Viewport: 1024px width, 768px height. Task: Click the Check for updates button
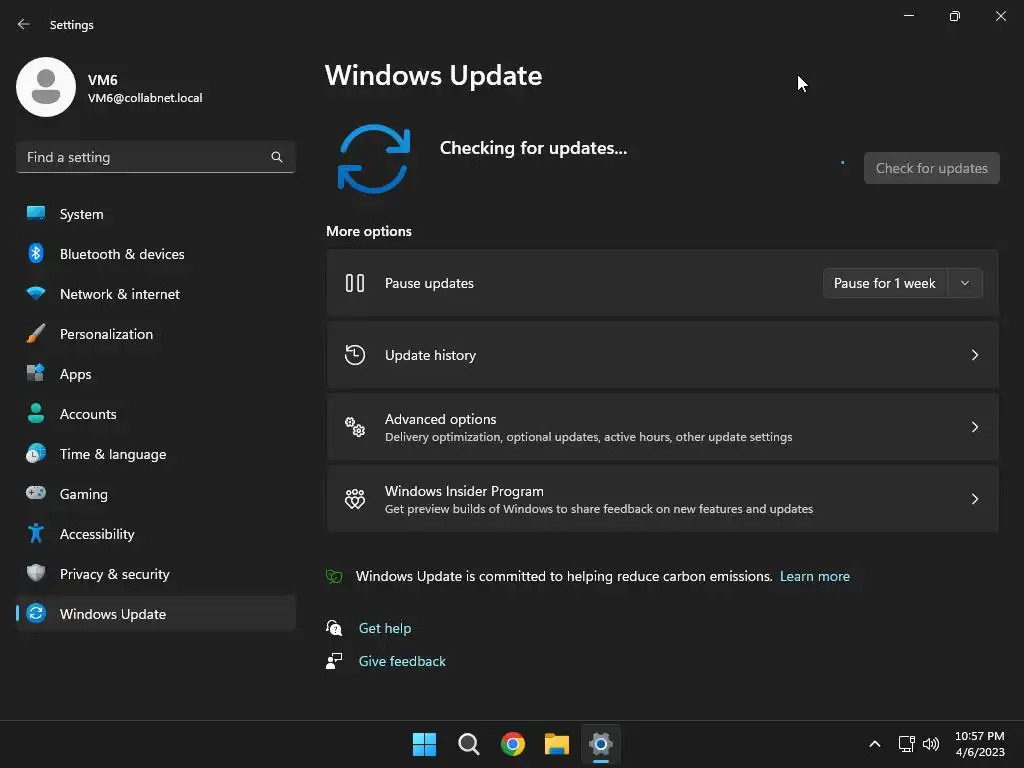pyautogui.click(x=931, y=168)
